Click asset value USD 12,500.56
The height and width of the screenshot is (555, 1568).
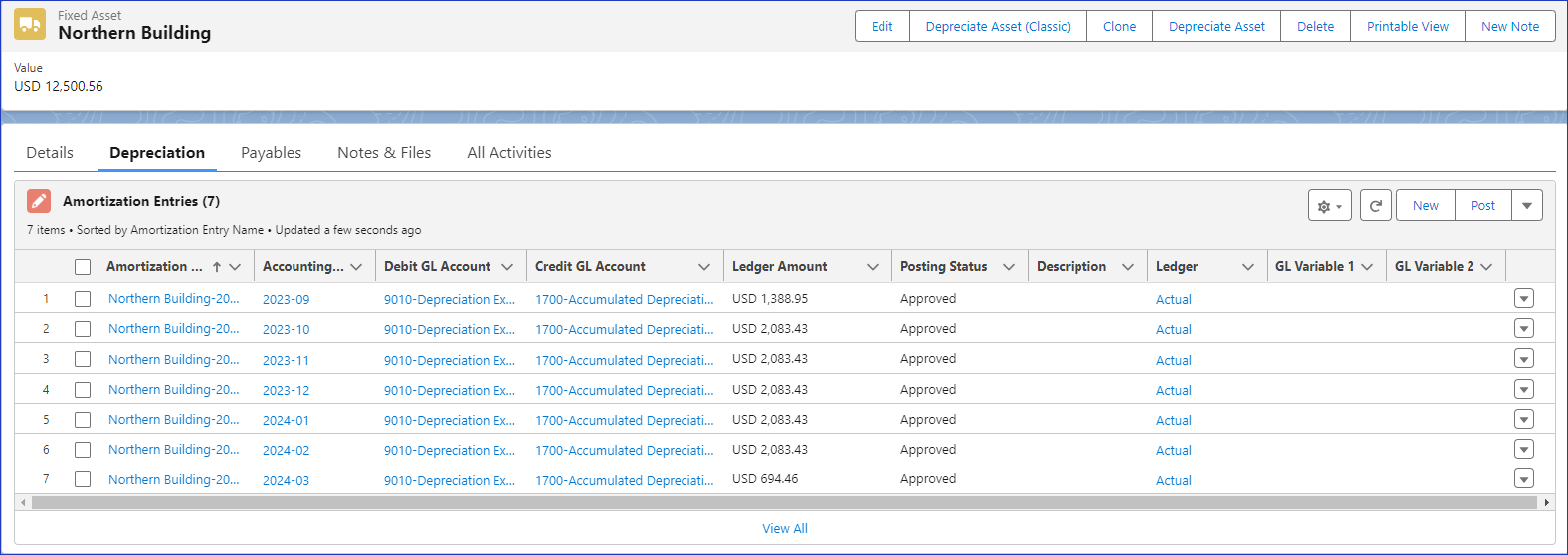tap(59, 86)
